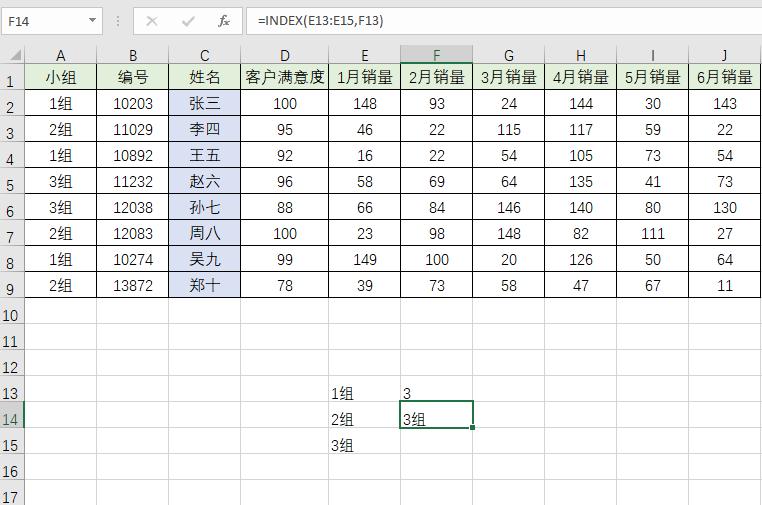
Task: Select the cell with name 赵六
Action: coord(205,181)
